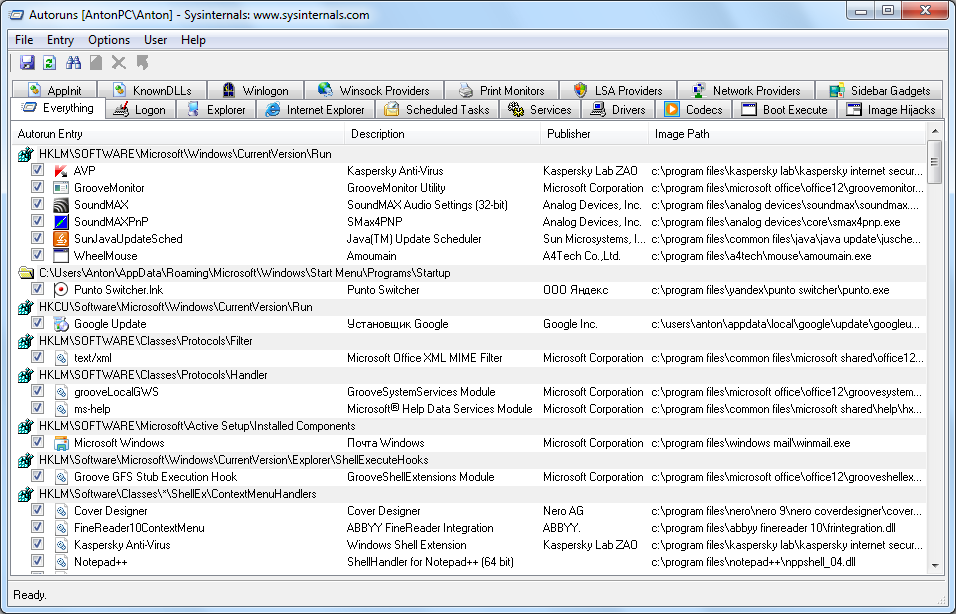
Task: Click the Punto Switcher.lnk icon
Action: pos(60,290)
